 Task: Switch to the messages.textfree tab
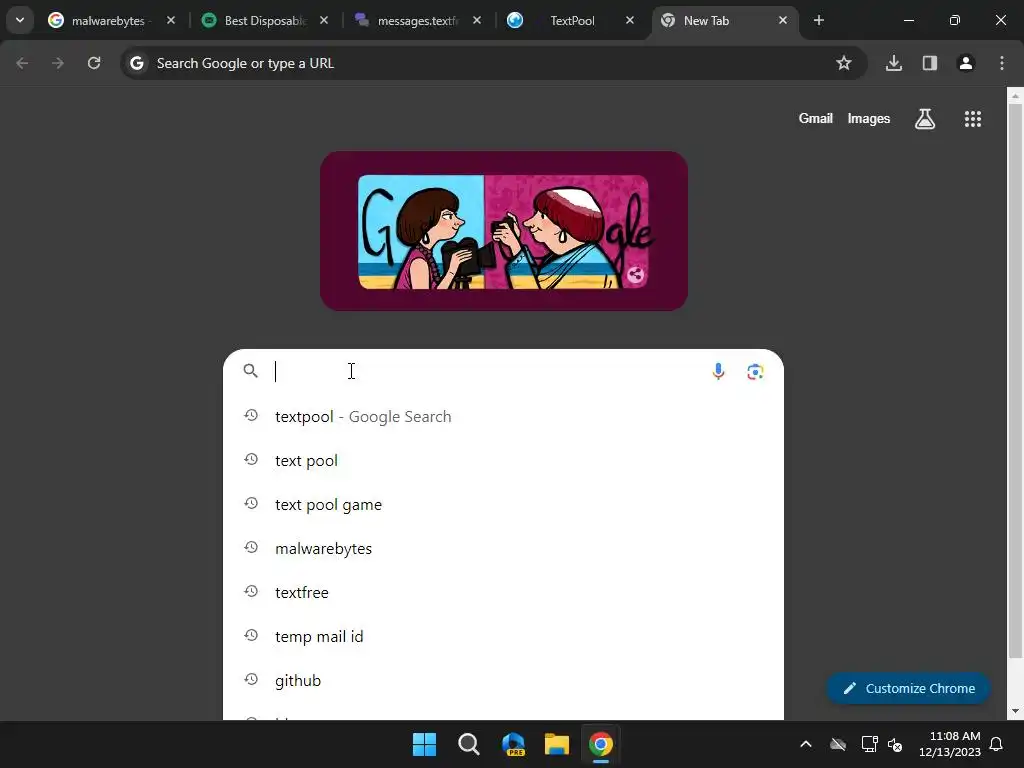418,20
